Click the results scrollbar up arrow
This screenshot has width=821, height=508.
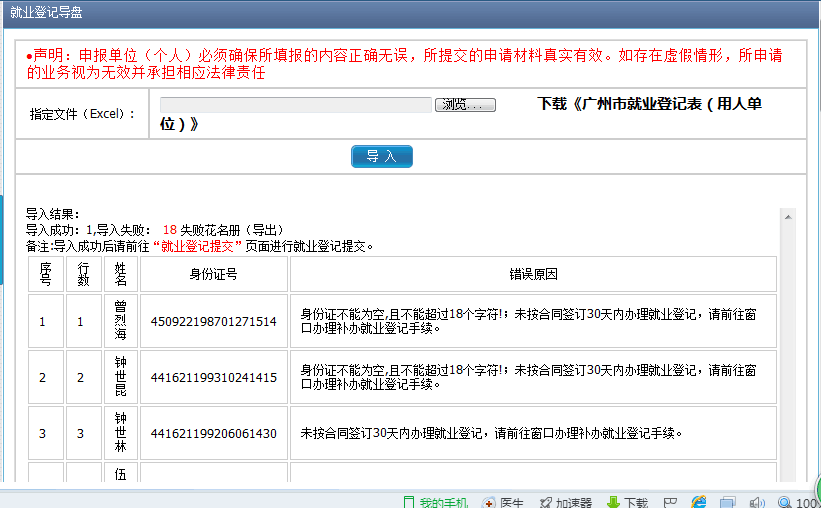tap(788, 216)
